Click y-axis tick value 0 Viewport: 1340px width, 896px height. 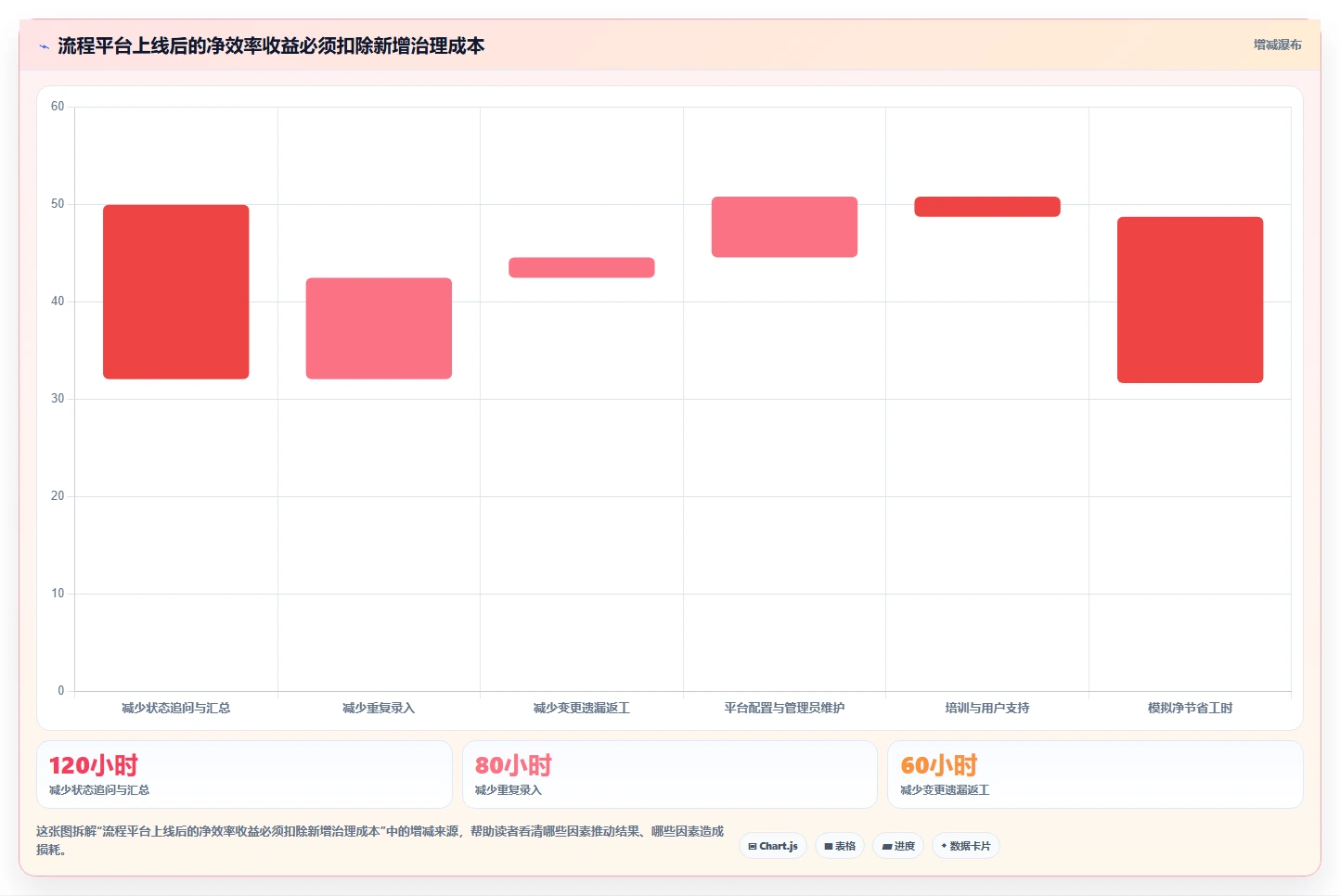click(x=61, y=691)
